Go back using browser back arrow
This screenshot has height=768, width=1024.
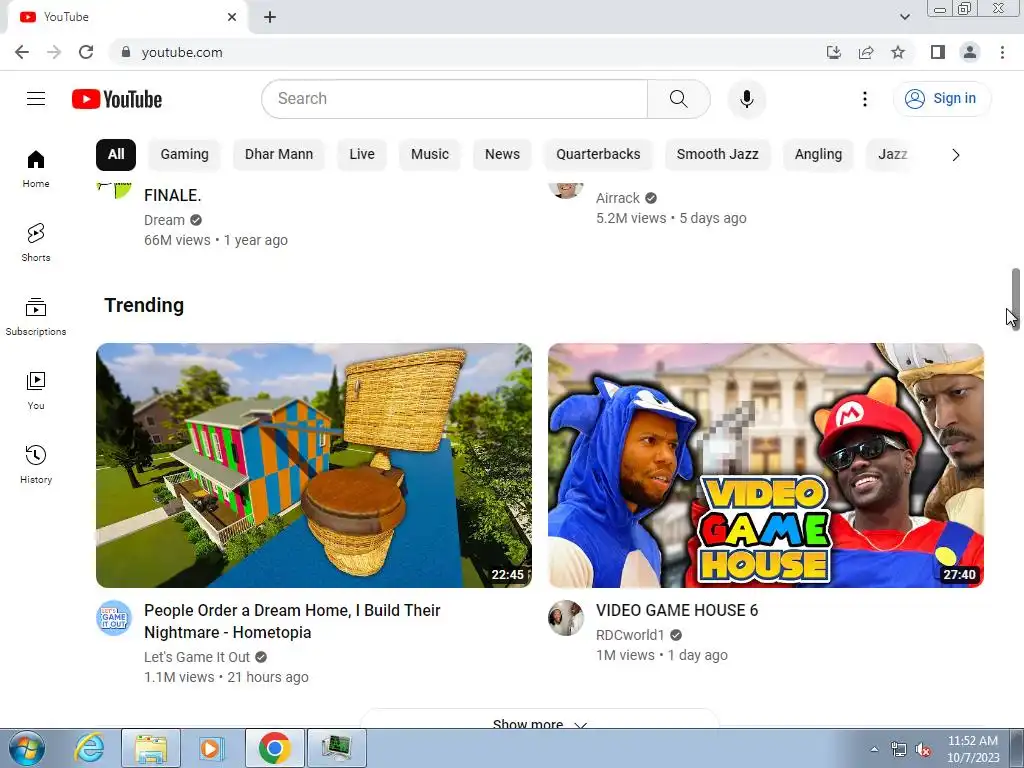(22, 52)
